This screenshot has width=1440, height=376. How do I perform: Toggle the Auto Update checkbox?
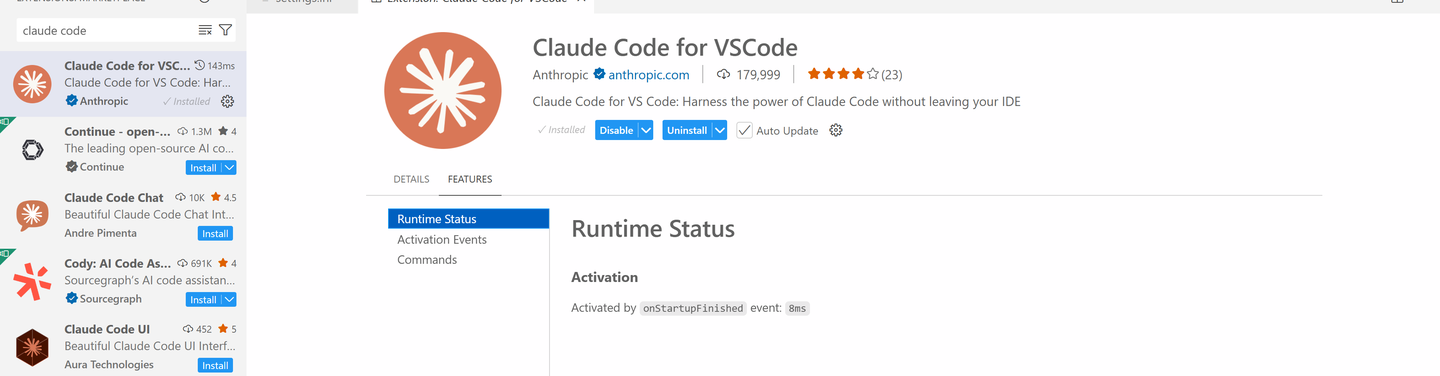point(744,130)
